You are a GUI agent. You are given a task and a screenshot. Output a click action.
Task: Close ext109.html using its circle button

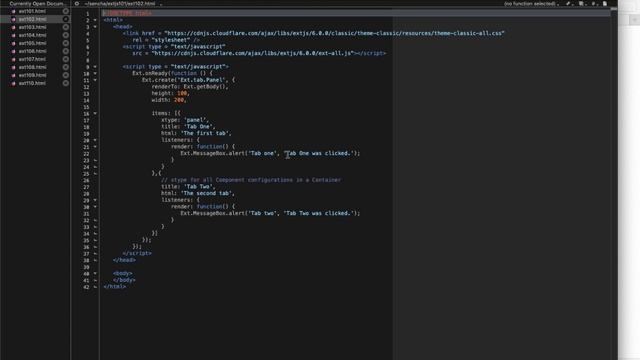(66, 75)
